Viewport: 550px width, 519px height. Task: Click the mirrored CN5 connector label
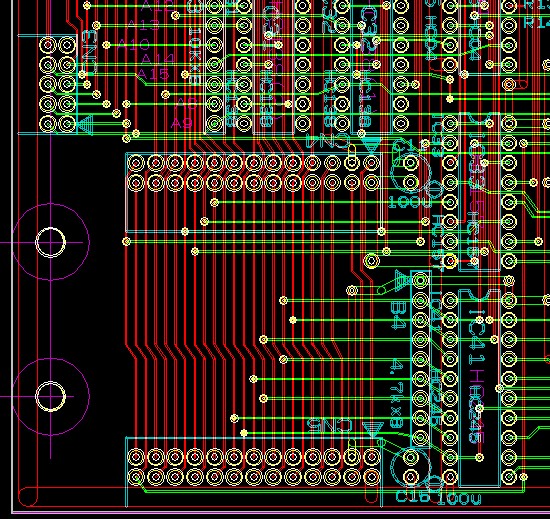pos(329,425)
